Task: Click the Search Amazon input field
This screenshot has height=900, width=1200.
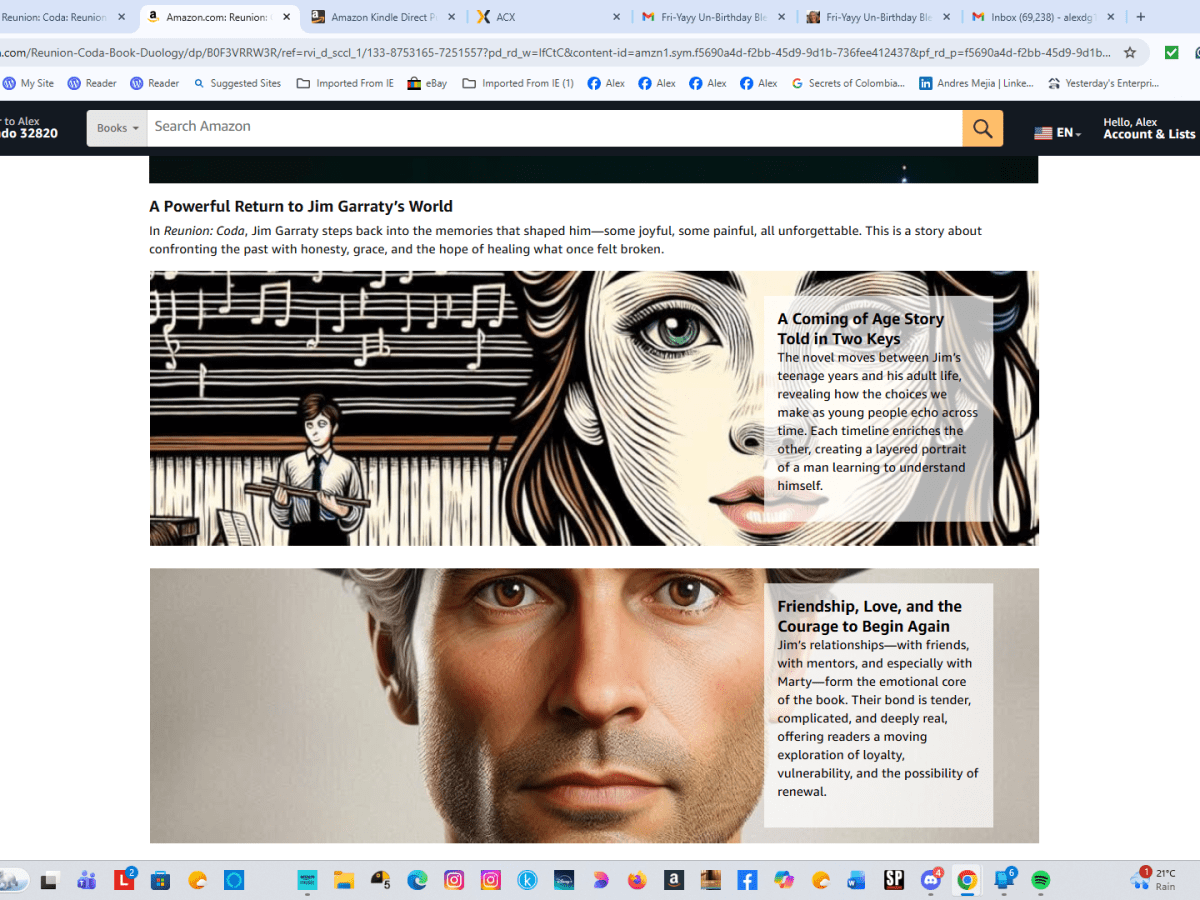Action: (554, 127)
